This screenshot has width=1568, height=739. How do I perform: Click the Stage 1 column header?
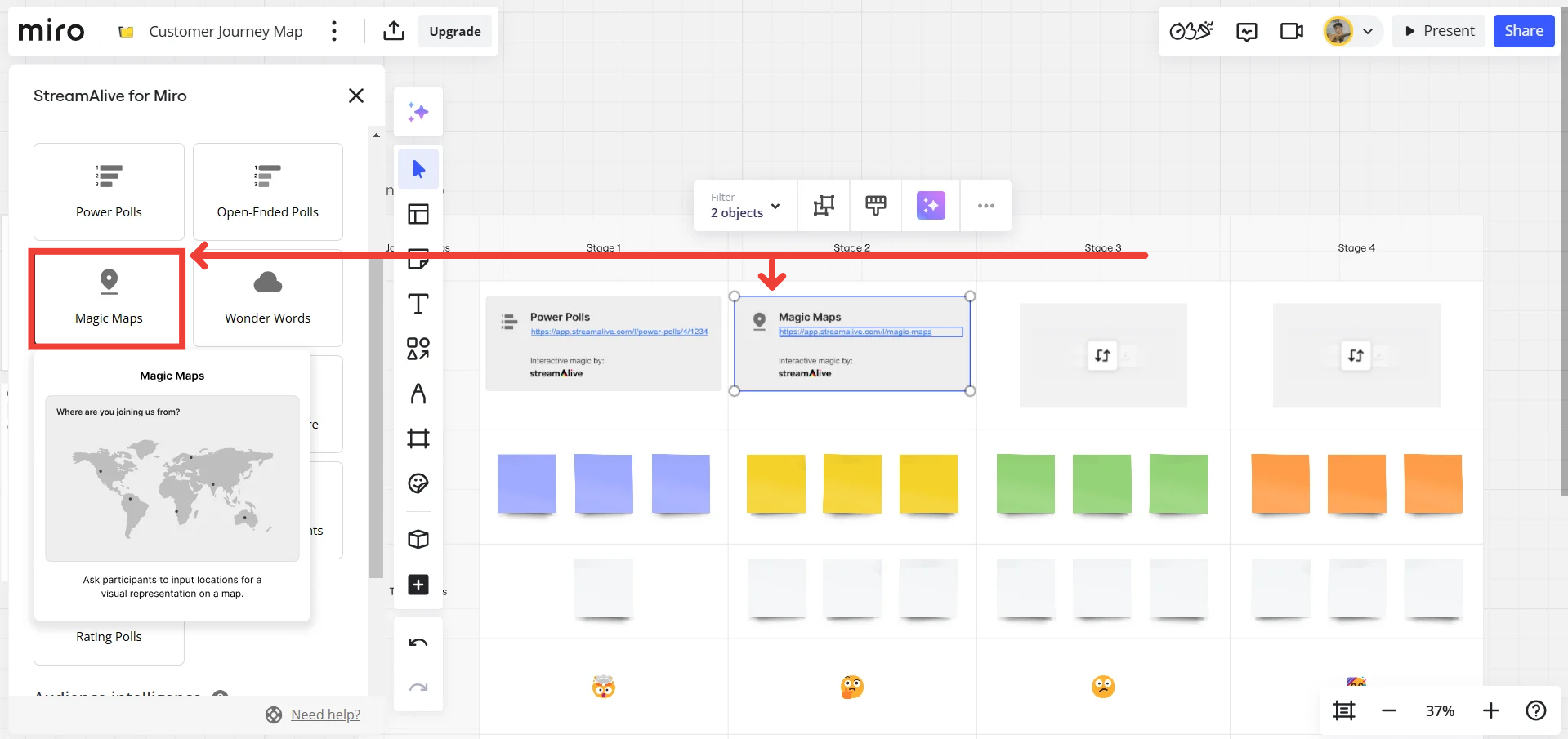(604, 247)
